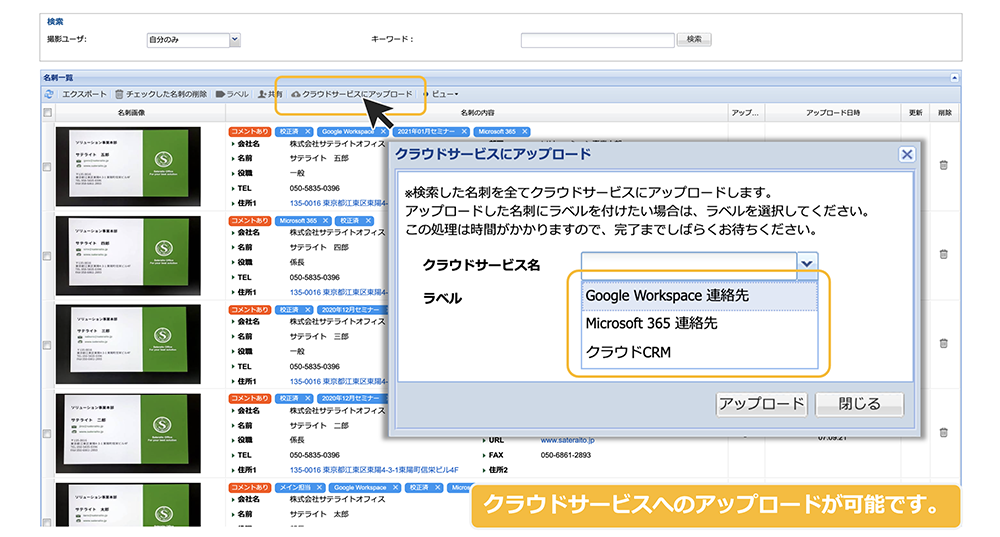Screen dimensions: 1000x537
Task: Open the 撮影ユーザ dropdown showing 自分のみ
Action: [235, 40]
